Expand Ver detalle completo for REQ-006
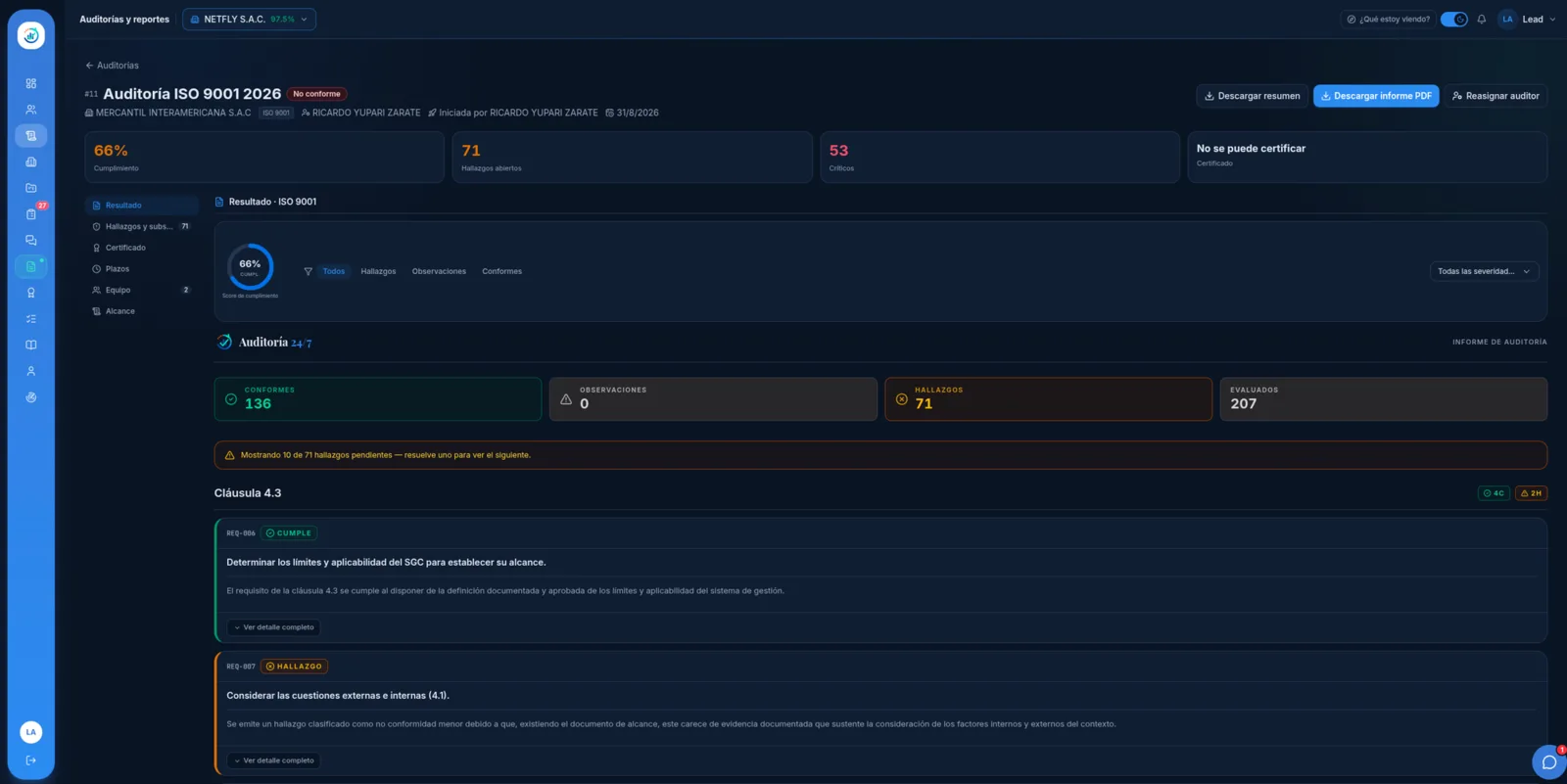The image size is (1567, 784). click(x=274, y=627)
